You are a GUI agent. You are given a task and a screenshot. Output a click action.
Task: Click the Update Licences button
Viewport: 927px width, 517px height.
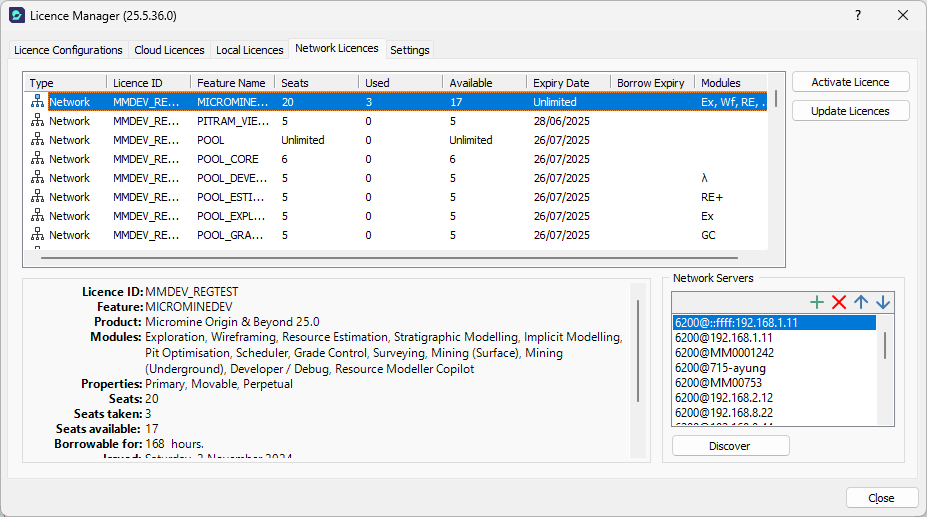click(850, 111)
